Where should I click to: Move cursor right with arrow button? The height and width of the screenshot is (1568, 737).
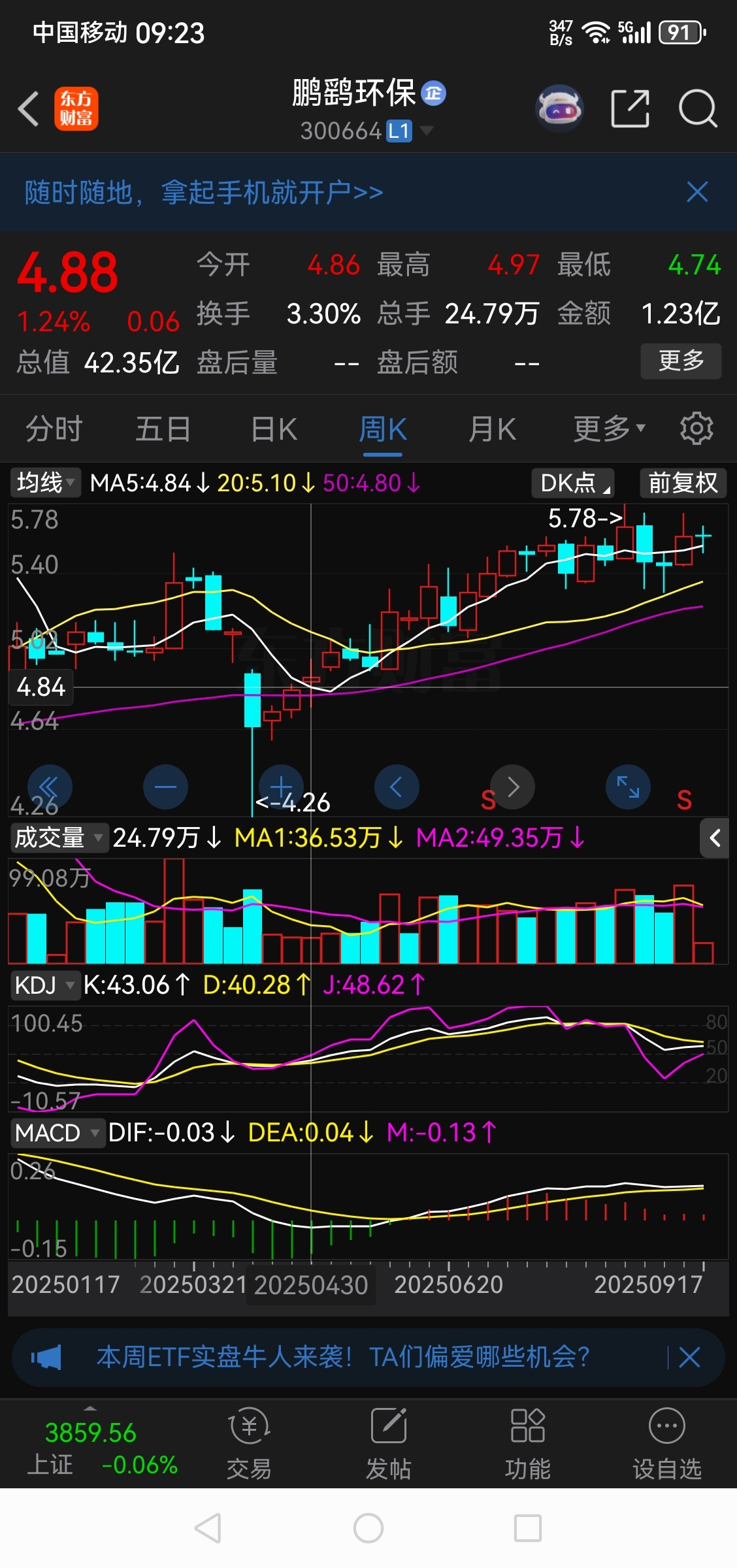coord(513,787)
